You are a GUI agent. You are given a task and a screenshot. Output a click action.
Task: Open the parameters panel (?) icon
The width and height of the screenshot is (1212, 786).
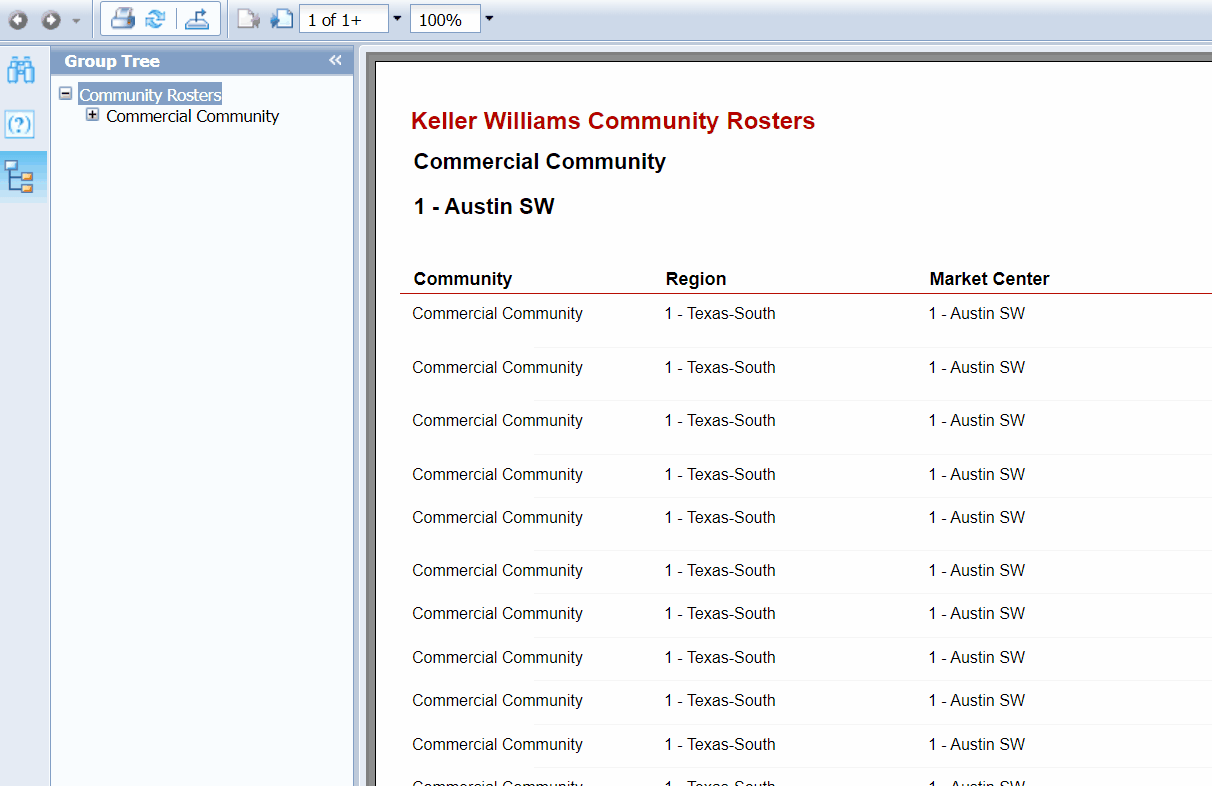pyautogui.click(x=20, y=125)
